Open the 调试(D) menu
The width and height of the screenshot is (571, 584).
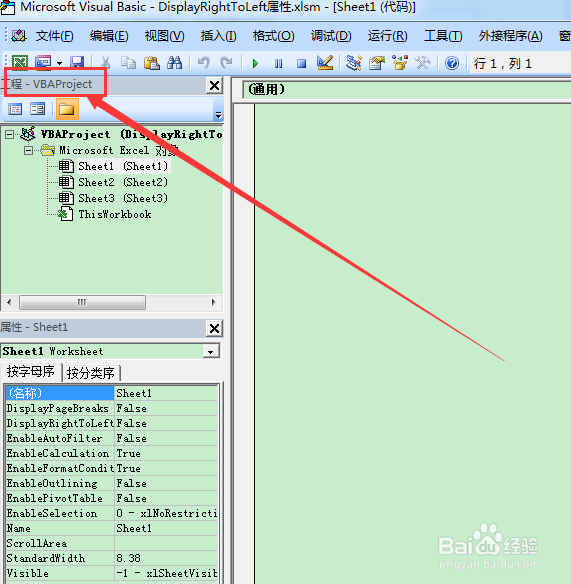pos(331,36)
